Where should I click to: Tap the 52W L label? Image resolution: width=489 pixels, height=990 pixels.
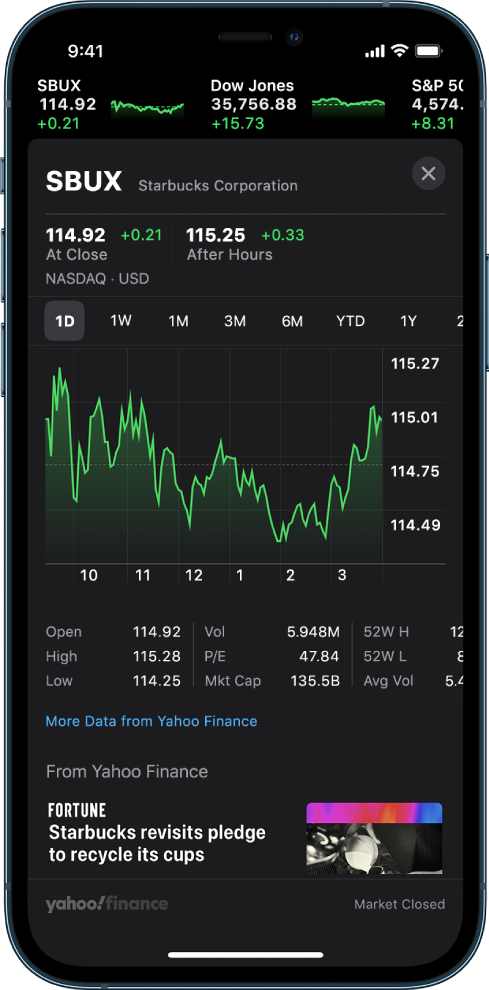tap(385, 657)
